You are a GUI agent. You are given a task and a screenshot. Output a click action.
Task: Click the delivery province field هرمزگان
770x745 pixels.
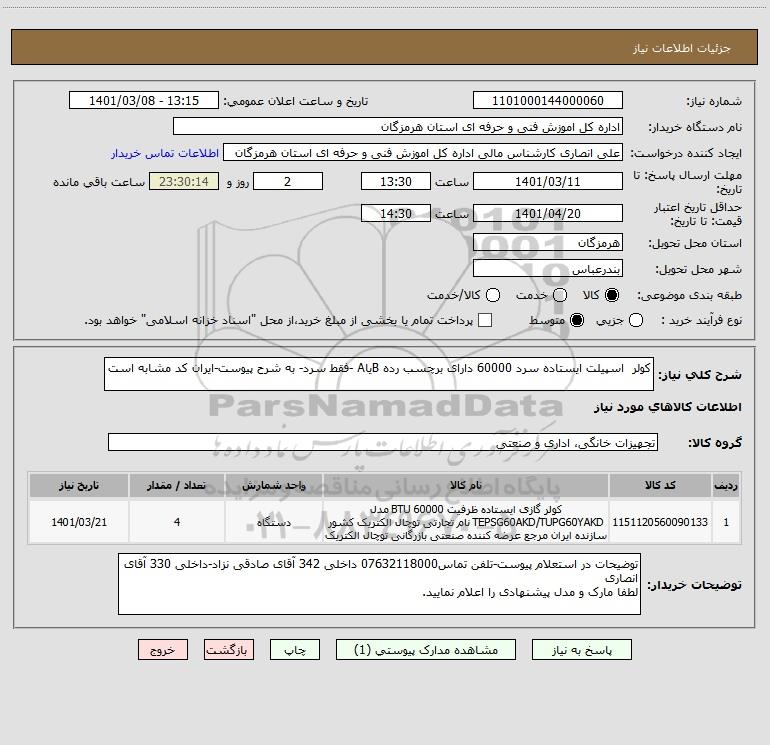click(x=548, y=242)
